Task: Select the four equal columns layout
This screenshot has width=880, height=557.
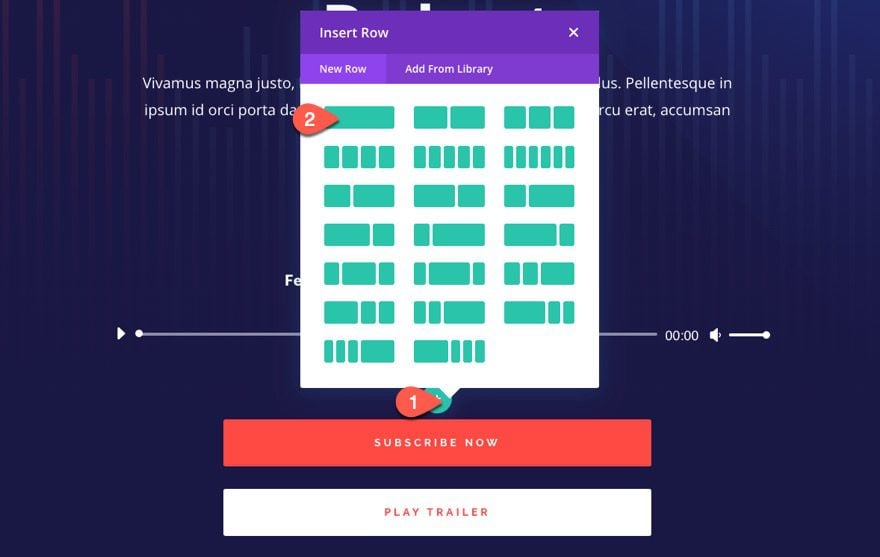Action: (x=359, y=157)
